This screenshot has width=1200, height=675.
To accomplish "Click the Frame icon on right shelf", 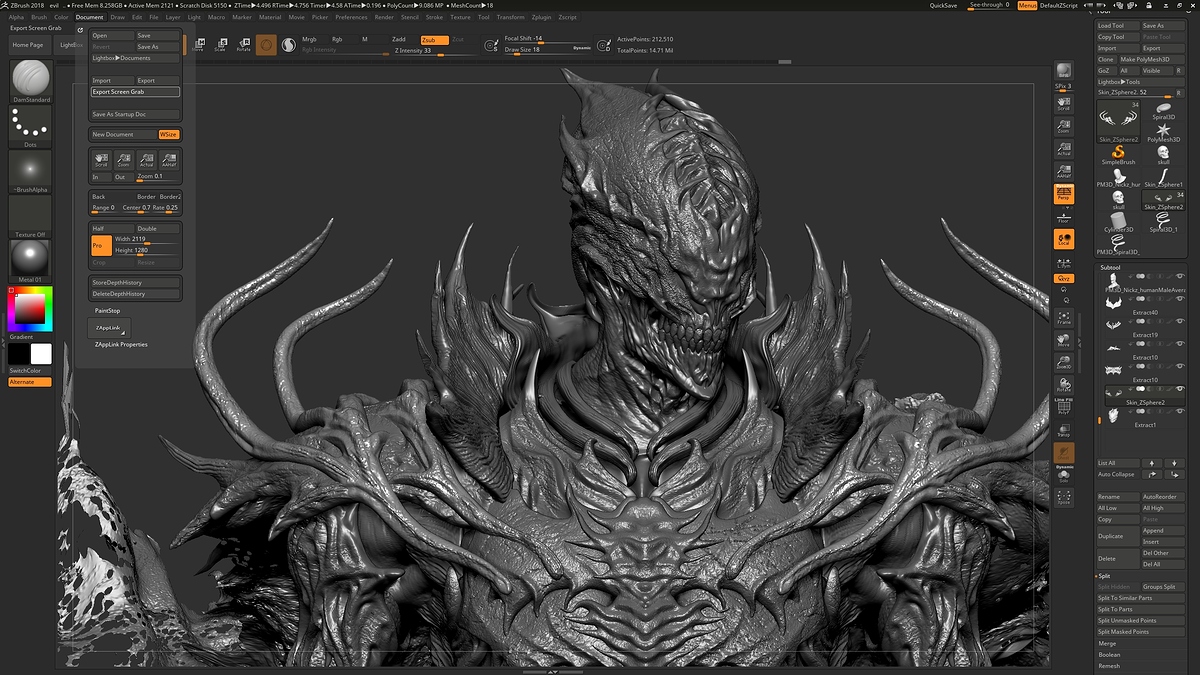I will point(1064,317).
